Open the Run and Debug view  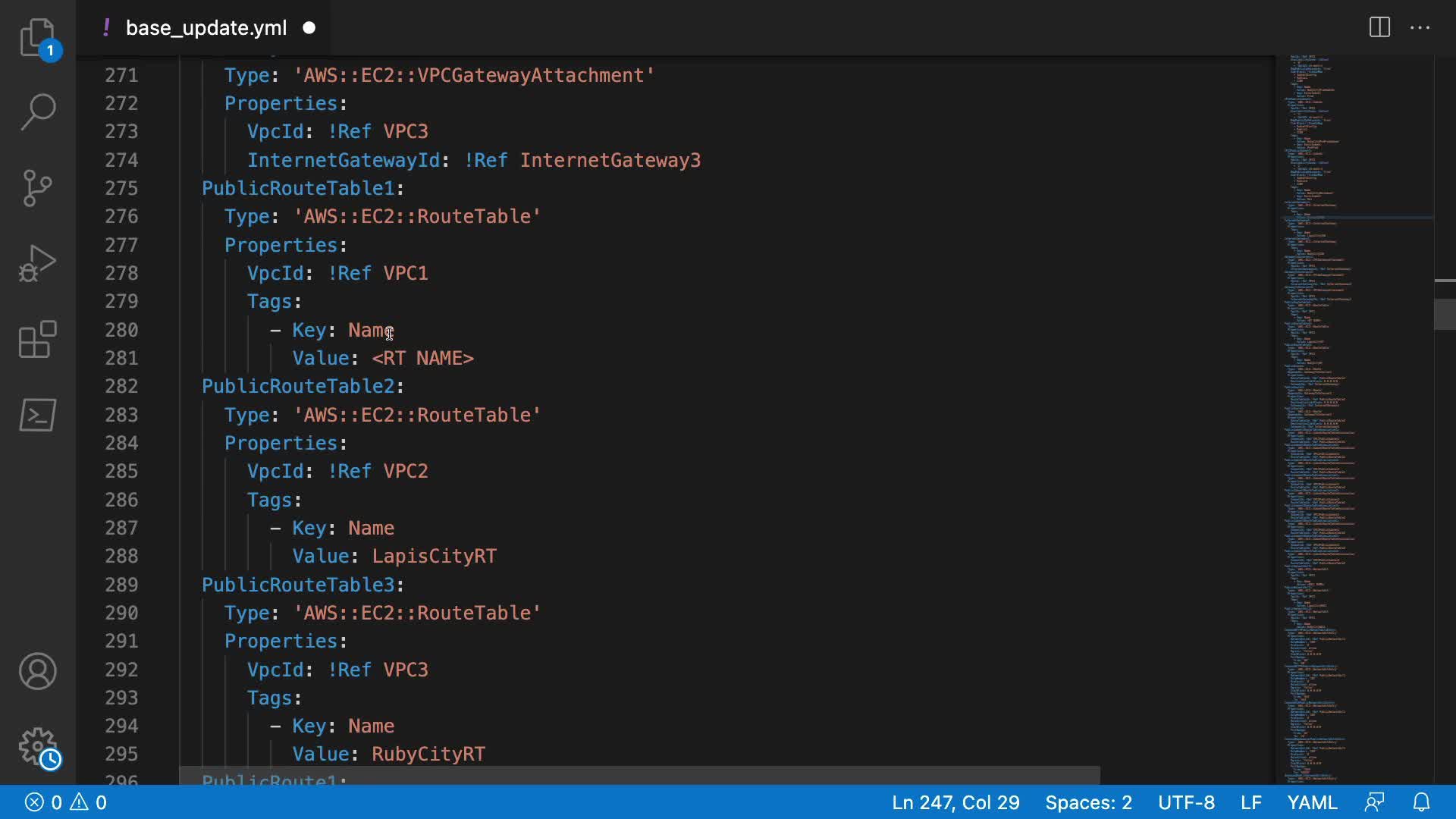(x=37, y=263)
